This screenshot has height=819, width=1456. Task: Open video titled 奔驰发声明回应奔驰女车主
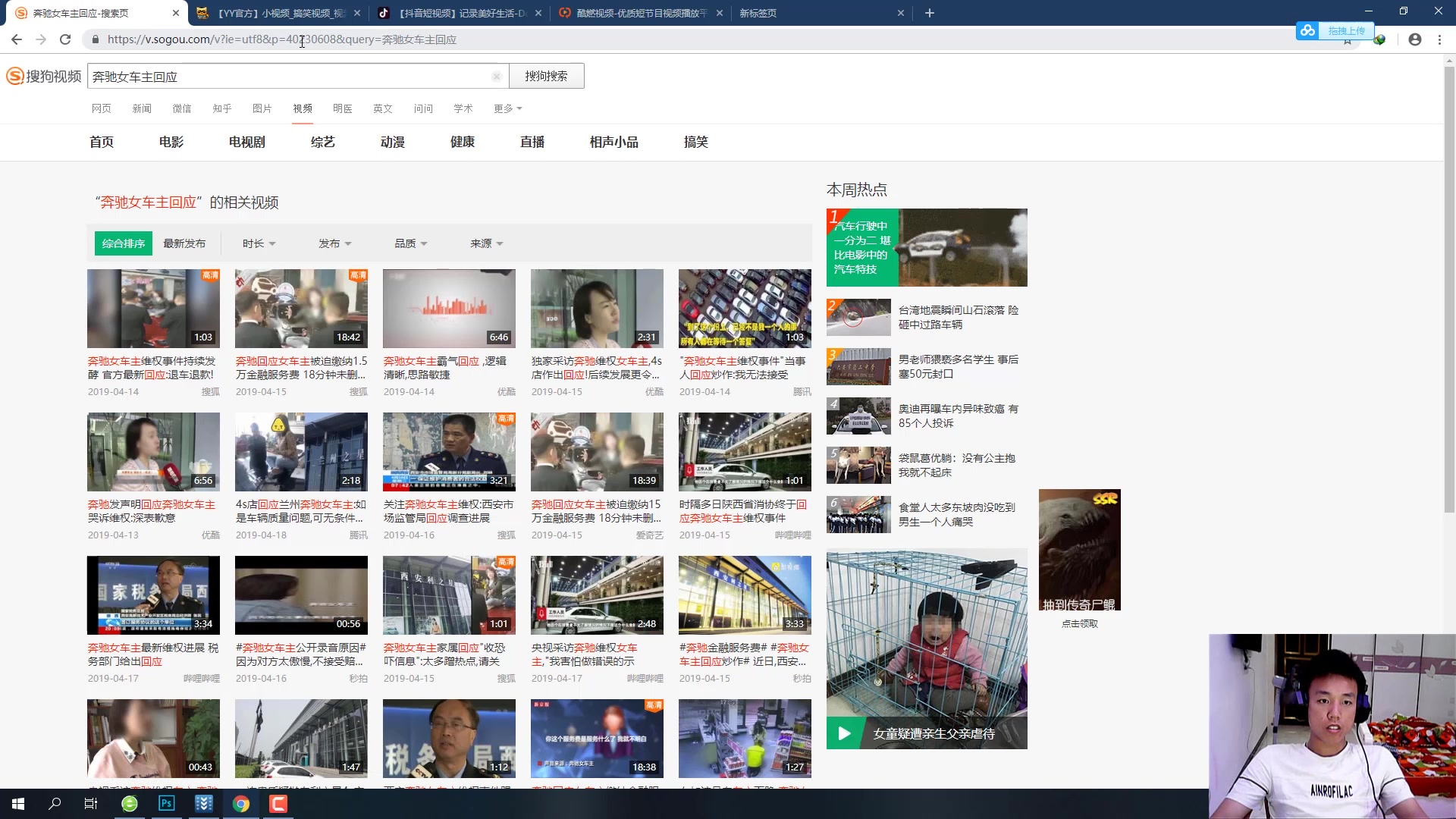tap(152, 511)
